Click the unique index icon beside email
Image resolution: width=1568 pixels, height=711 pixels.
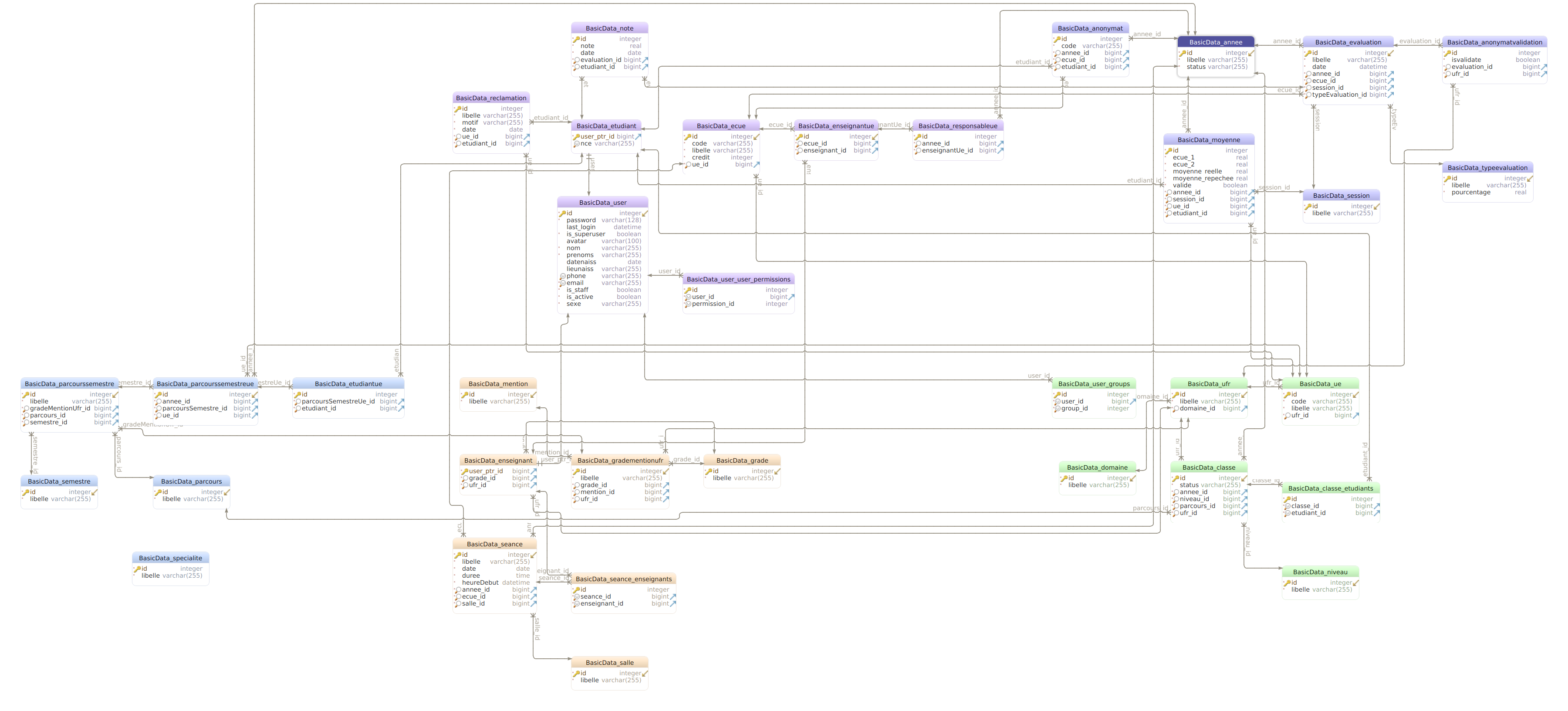(562, 283)
